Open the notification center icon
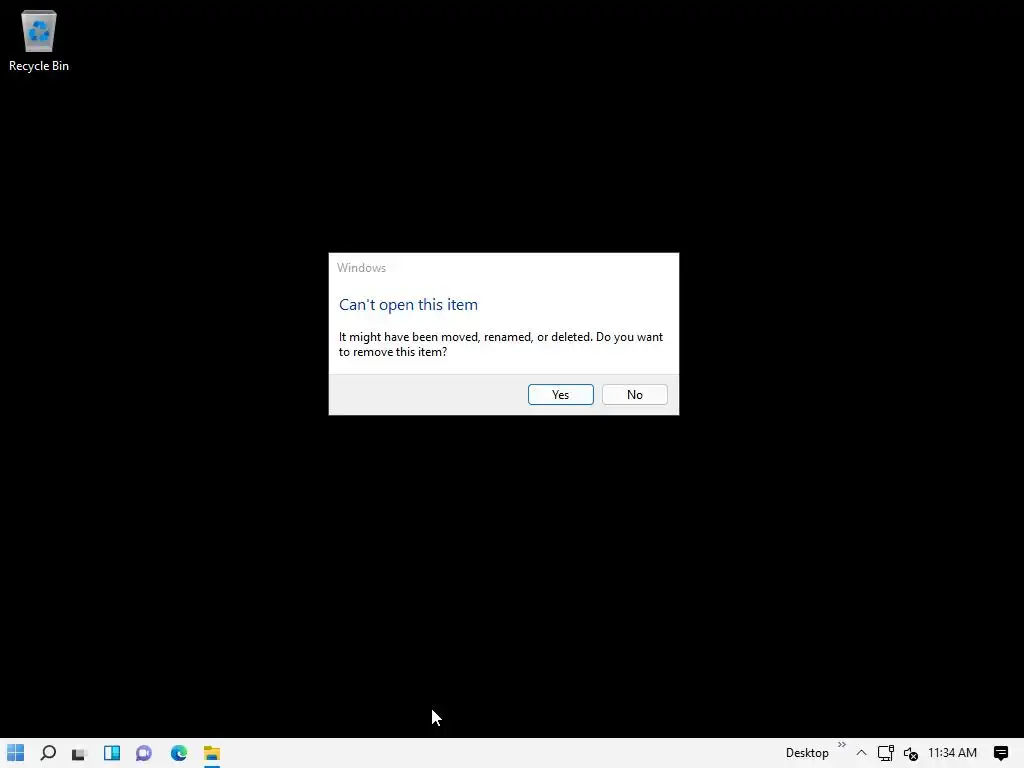The image size is (1024, 768). point(1000,753)
